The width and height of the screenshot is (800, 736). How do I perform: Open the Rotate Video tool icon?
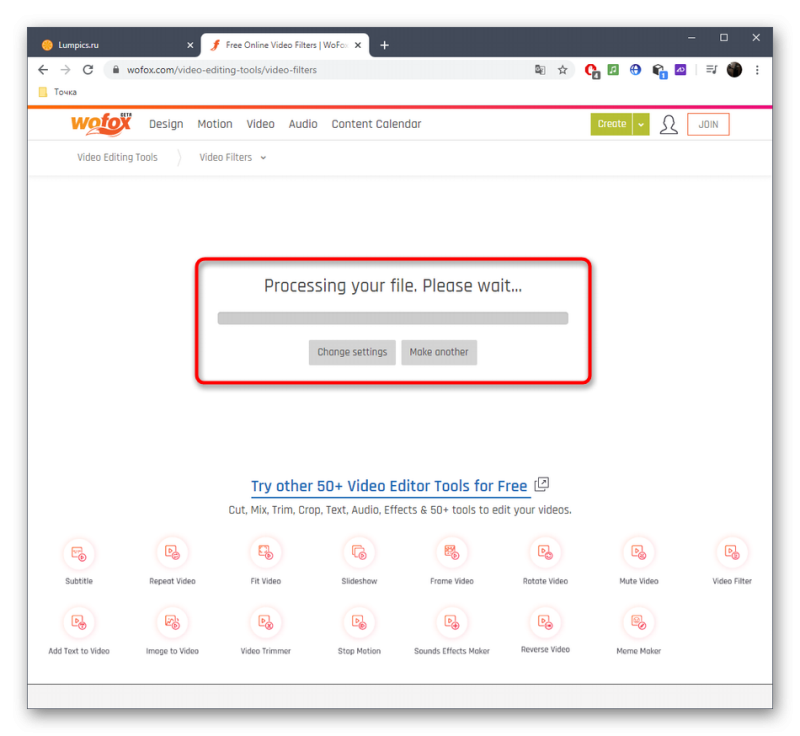coord(545,552)
